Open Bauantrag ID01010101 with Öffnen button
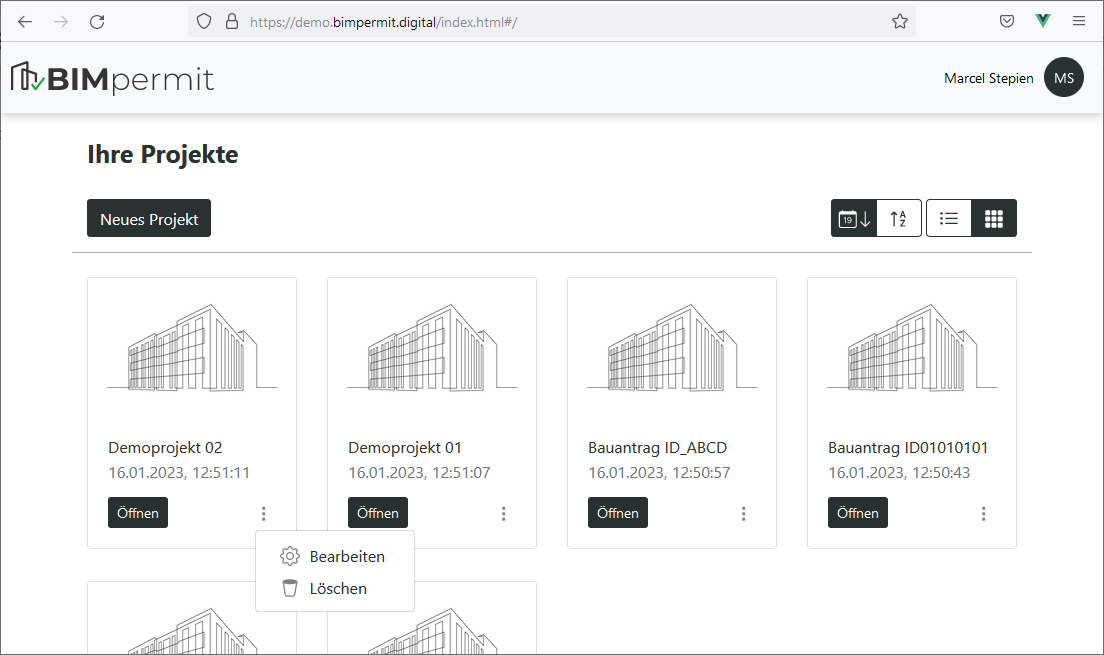The image size is (1104, 655). tap(858, 513)
